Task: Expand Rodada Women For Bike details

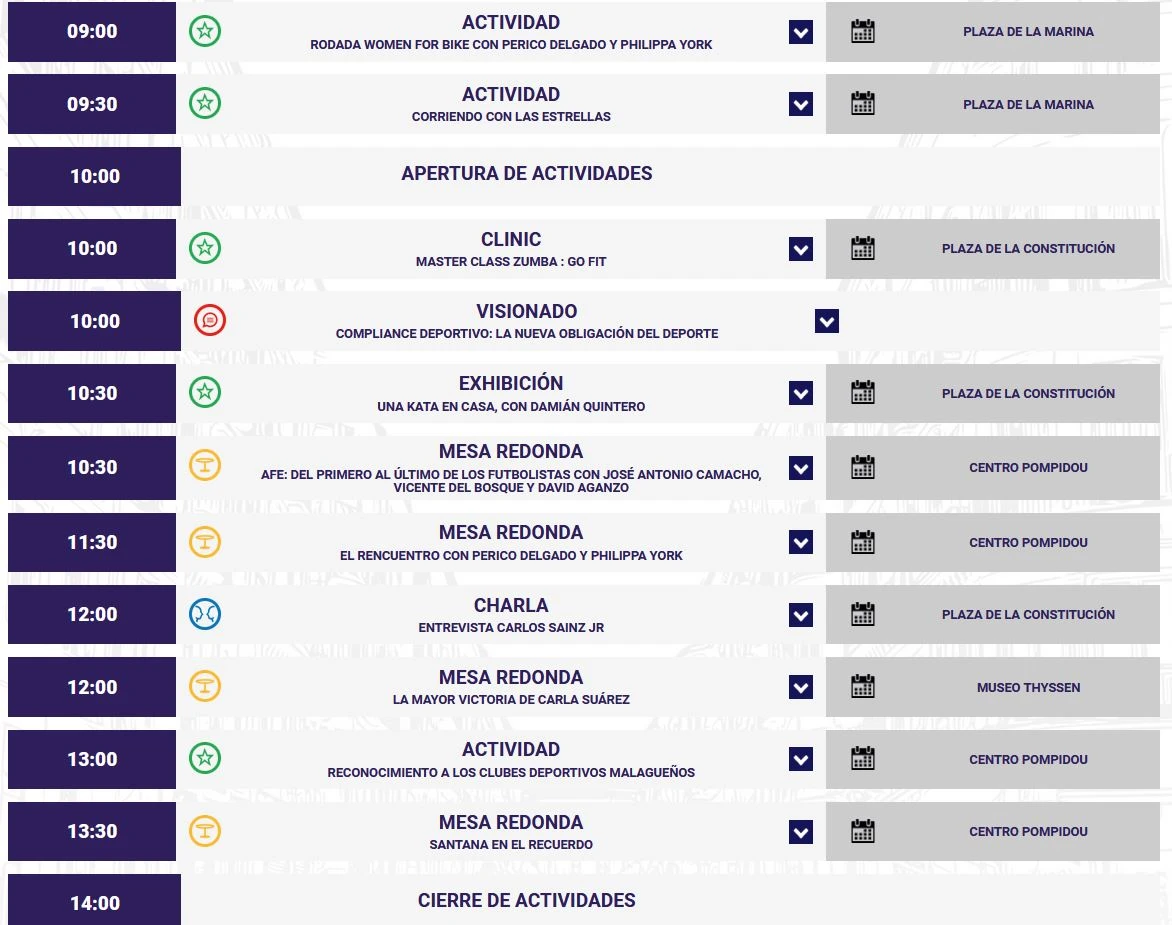Action: click(x=801, y=32)
